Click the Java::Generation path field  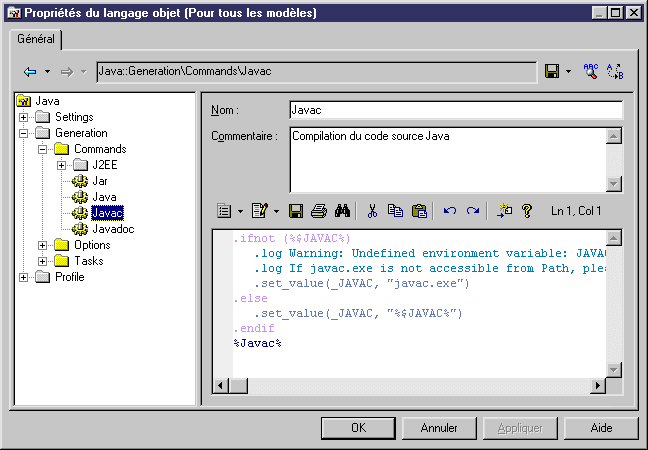pyautogui.click(x=317, y=71)
